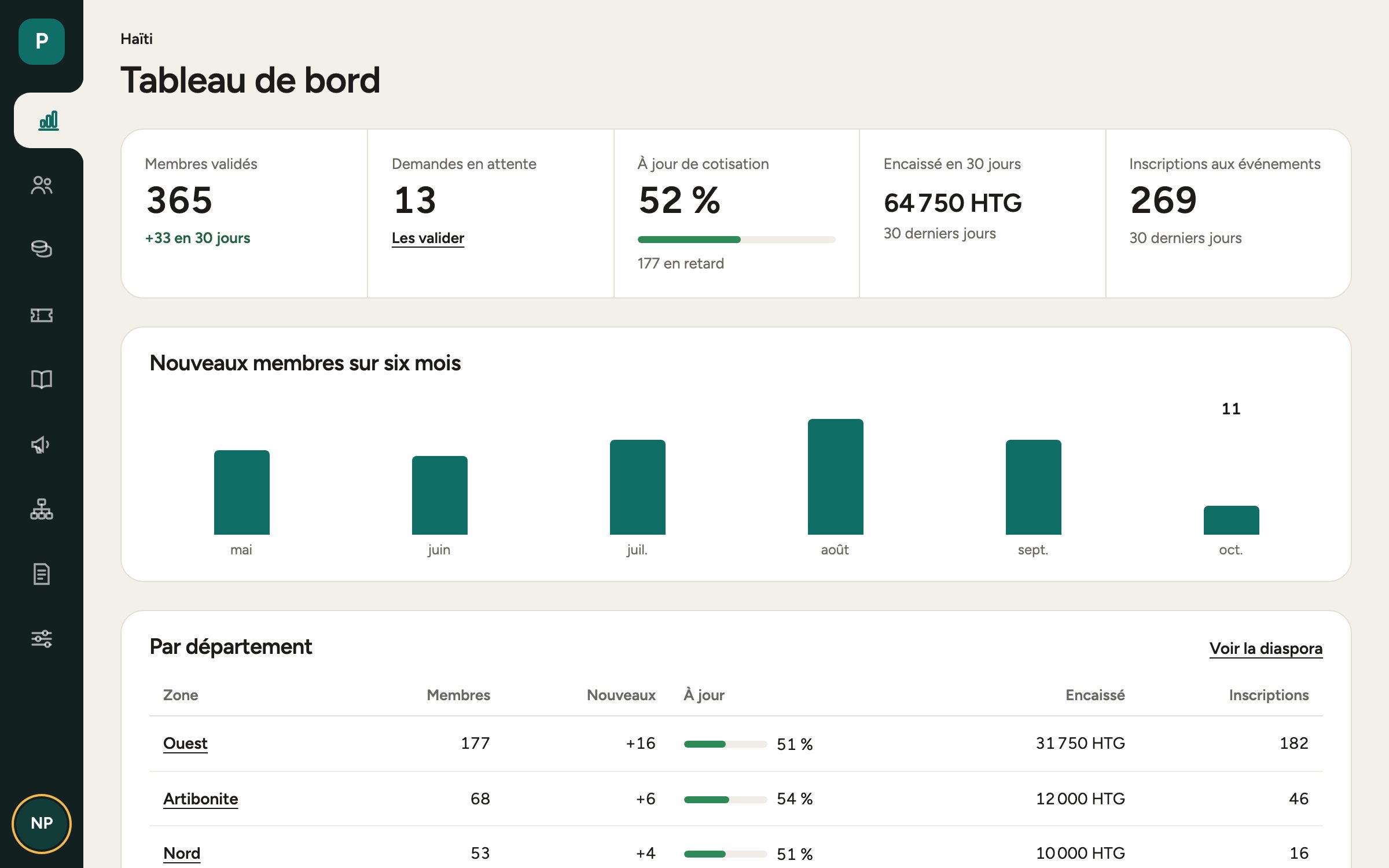Viewport: 1389px width, 868px height.
Task: Click the 365 Membres validés value
Action: [179, 200]
